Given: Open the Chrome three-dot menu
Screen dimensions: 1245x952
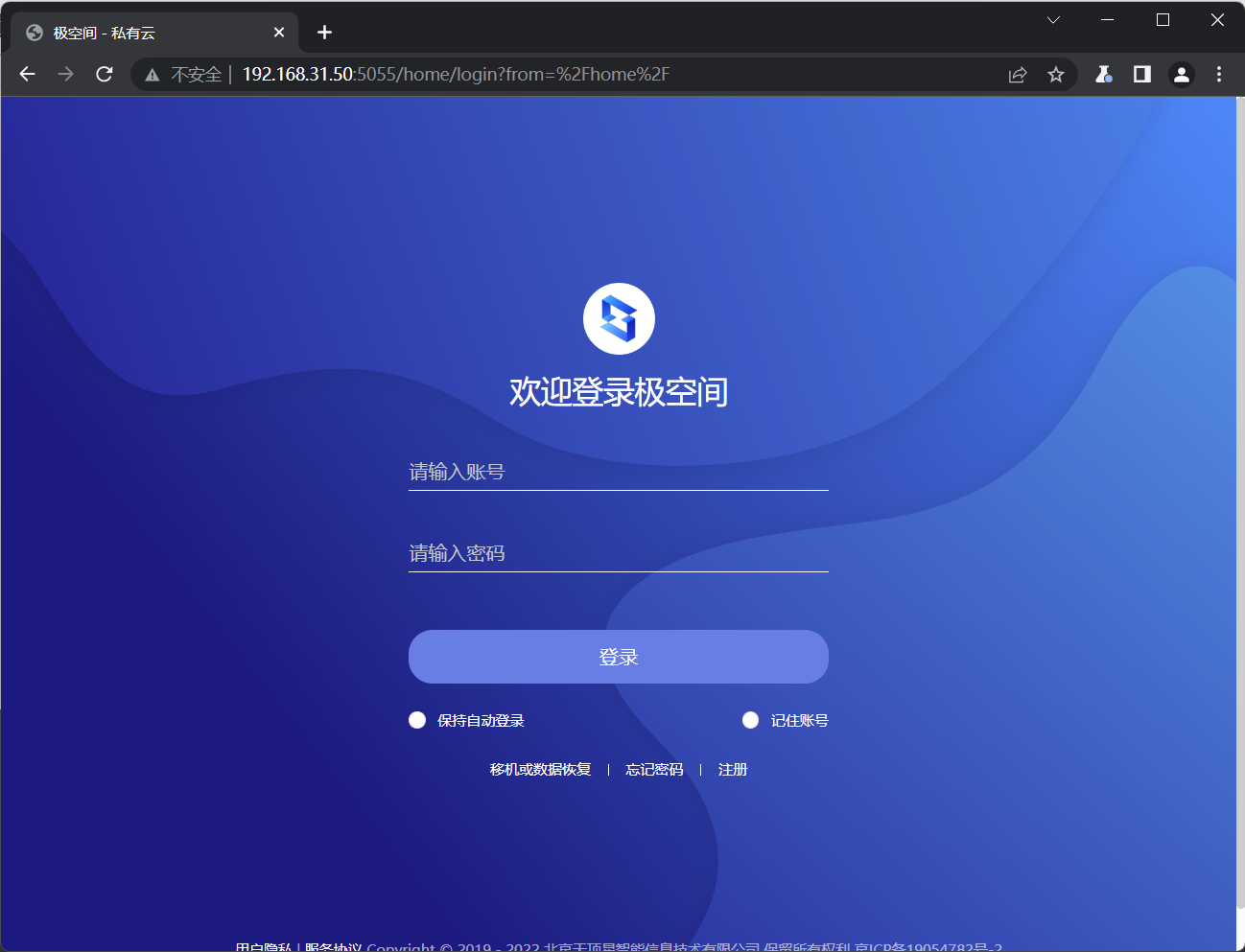Looking at the screenshot, I should tap(1219, 74).
